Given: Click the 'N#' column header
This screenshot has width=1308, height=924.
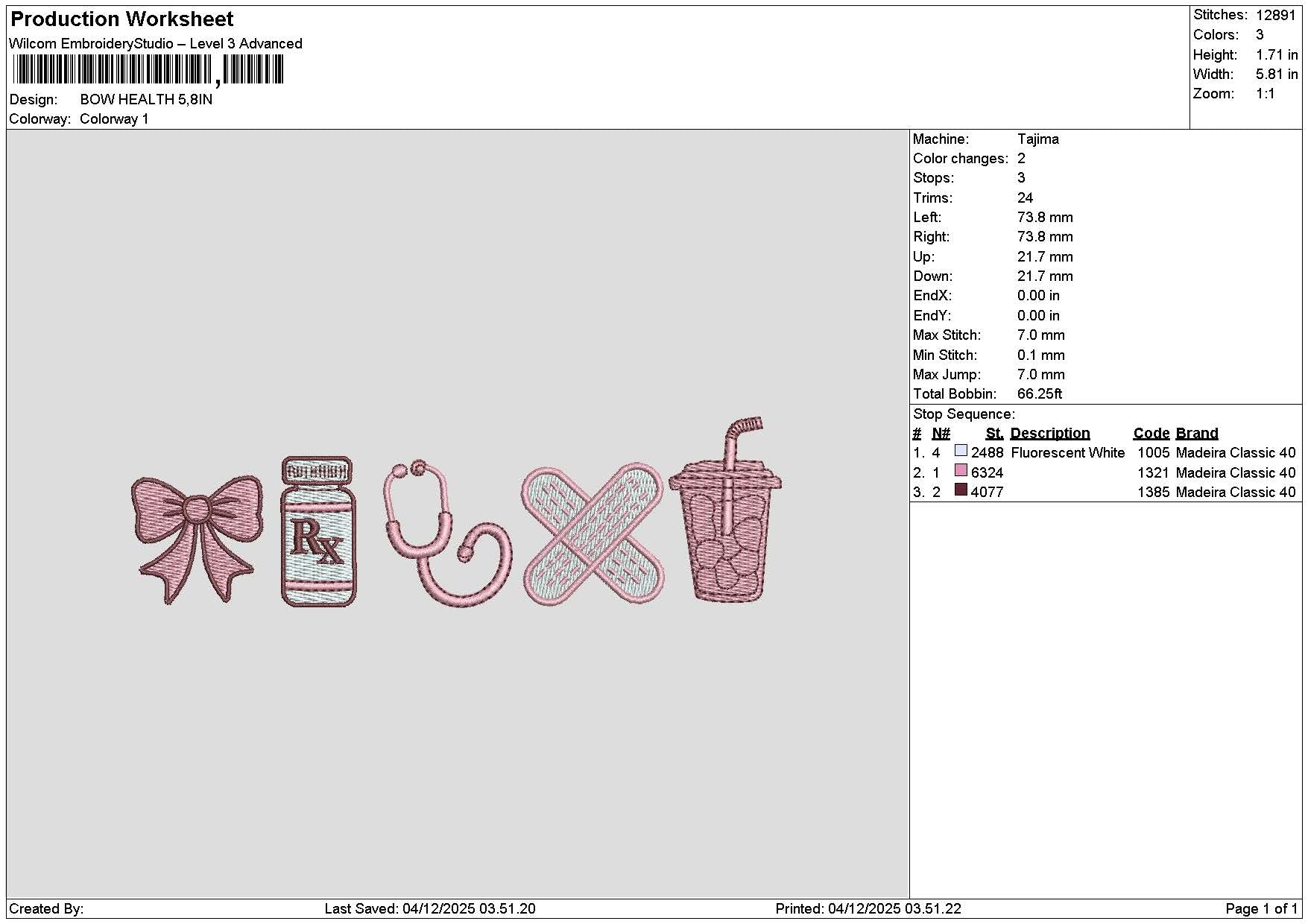Looking at the screenshot, I should [941, 434].
